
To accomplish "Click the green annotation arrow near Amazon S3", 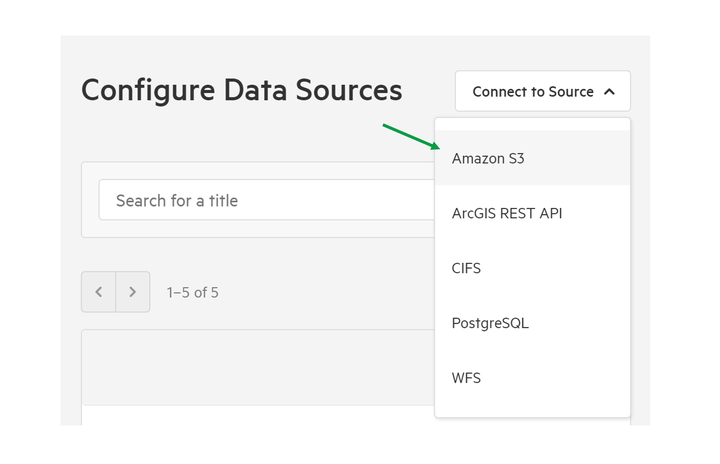I will click(411, 136).
